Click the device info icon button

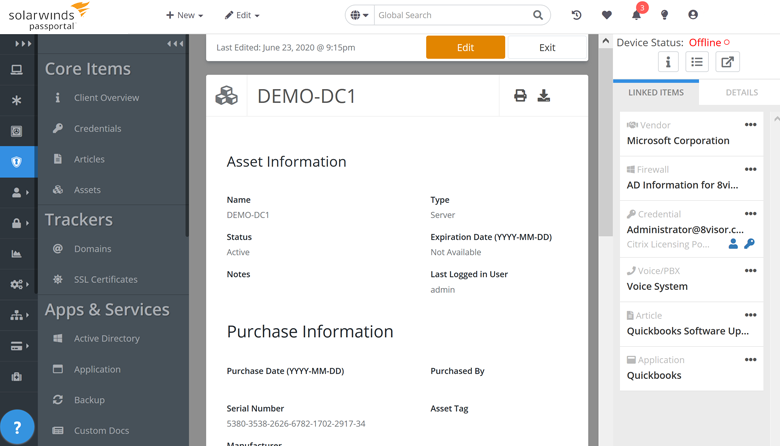click(x=668, y=62)
